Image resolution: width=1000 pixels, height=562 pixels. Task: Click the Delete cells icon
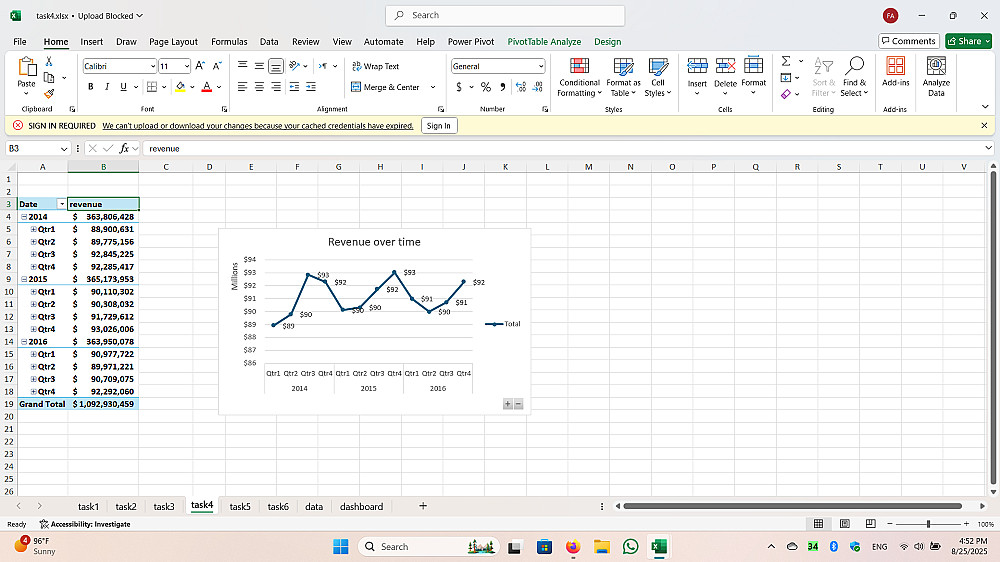coord(725,65)
